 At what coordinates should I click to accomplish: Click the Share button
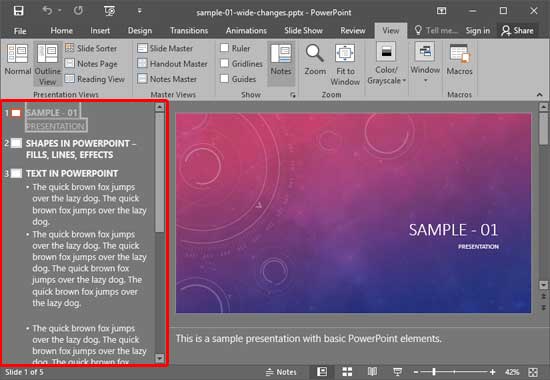click(517, 31)
